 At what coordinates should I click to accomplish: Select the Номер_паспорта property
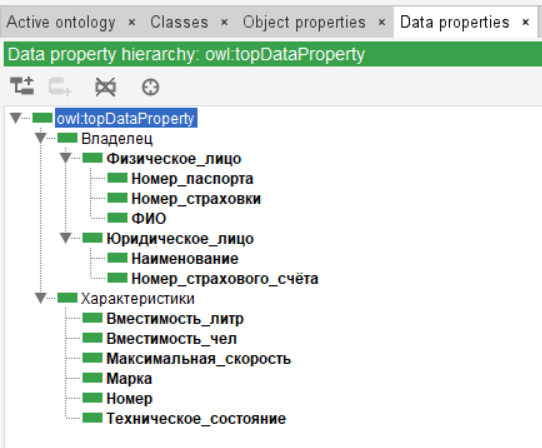click(x=192, y=179)
